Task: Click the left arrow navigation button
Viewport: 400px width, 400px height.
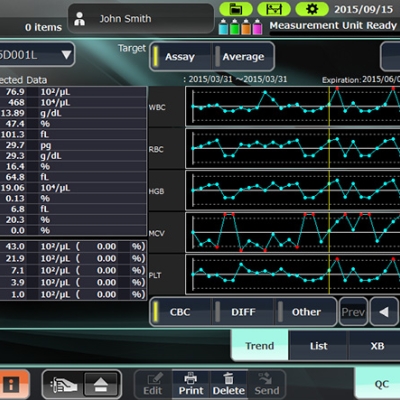Action: click(x=384, y=312)
